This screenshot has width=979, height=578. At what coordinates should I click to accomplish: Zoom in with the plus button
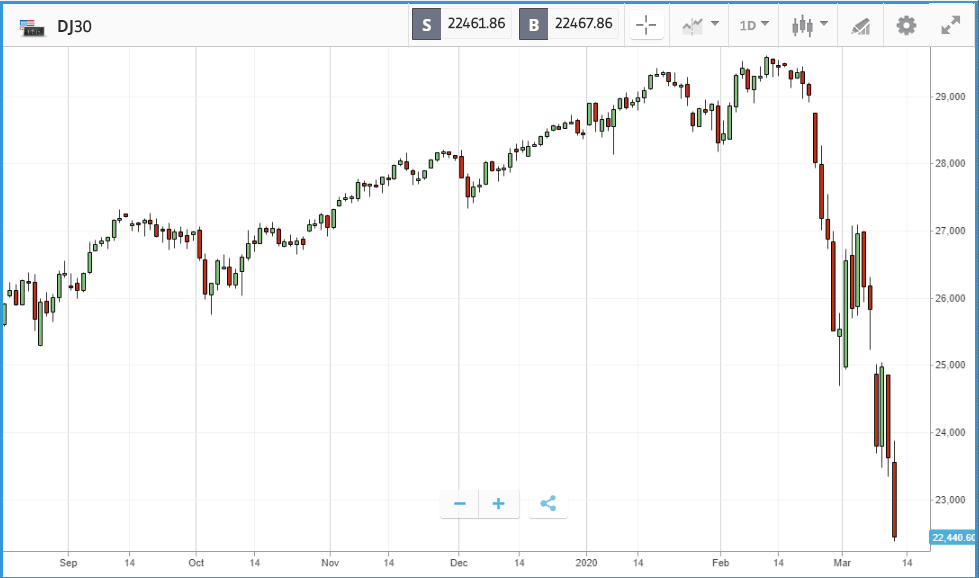[499, 504]
